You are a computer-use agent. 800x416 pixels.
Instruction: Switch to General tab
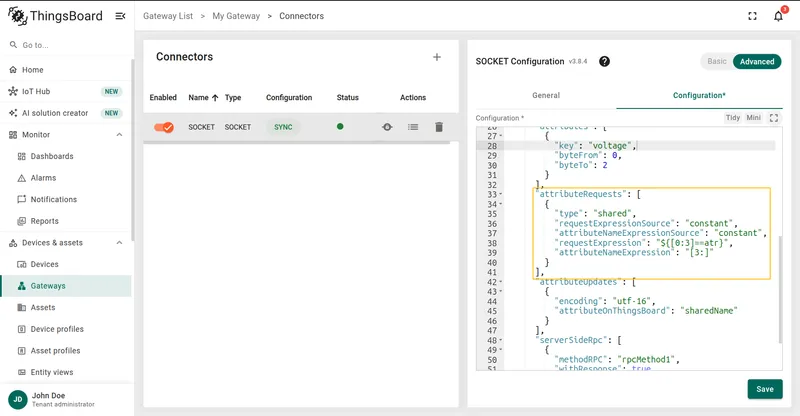pyautogui.click(x=546, y=95)
